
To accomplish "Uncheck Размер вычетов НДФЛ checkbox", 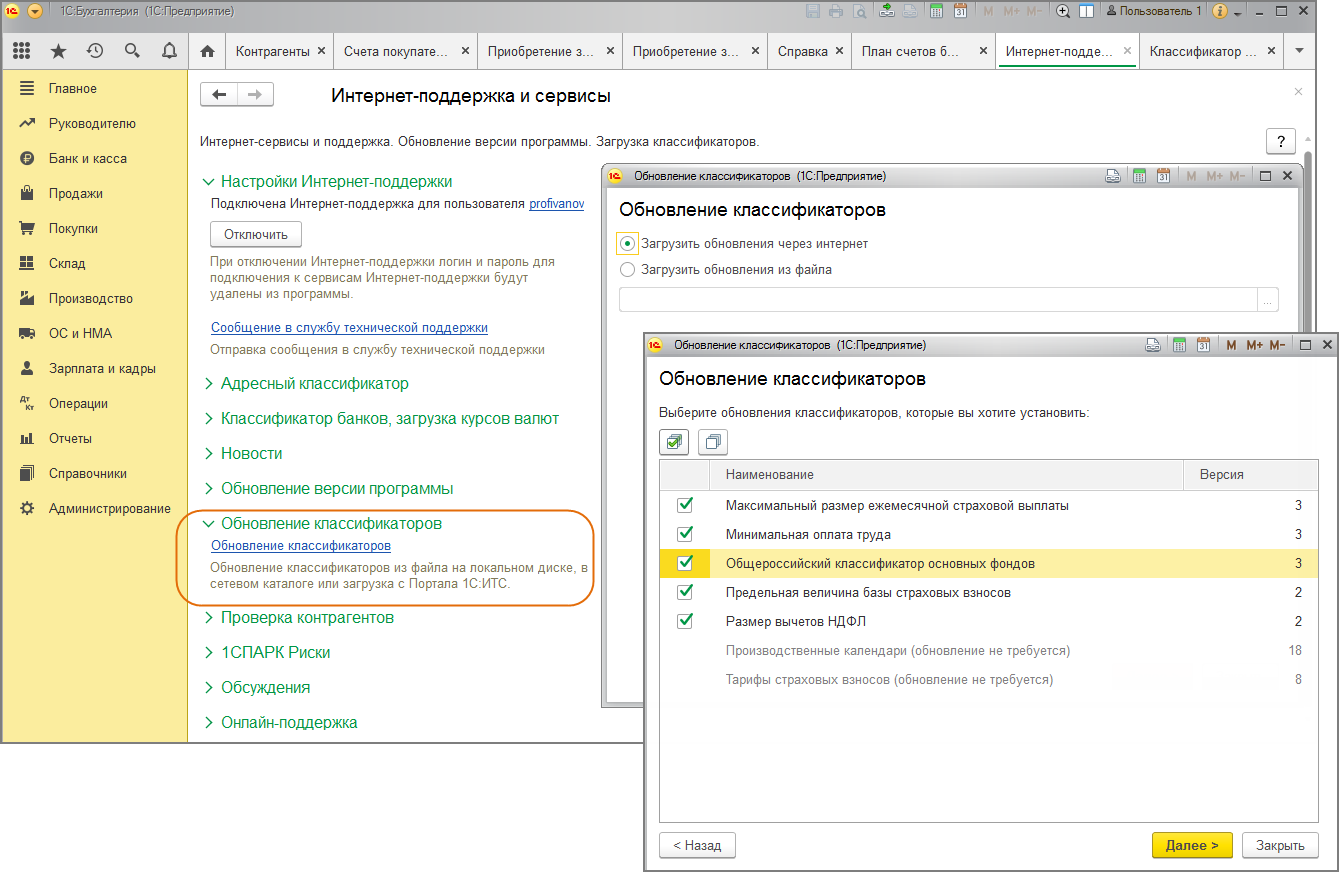I will [685, 621].
